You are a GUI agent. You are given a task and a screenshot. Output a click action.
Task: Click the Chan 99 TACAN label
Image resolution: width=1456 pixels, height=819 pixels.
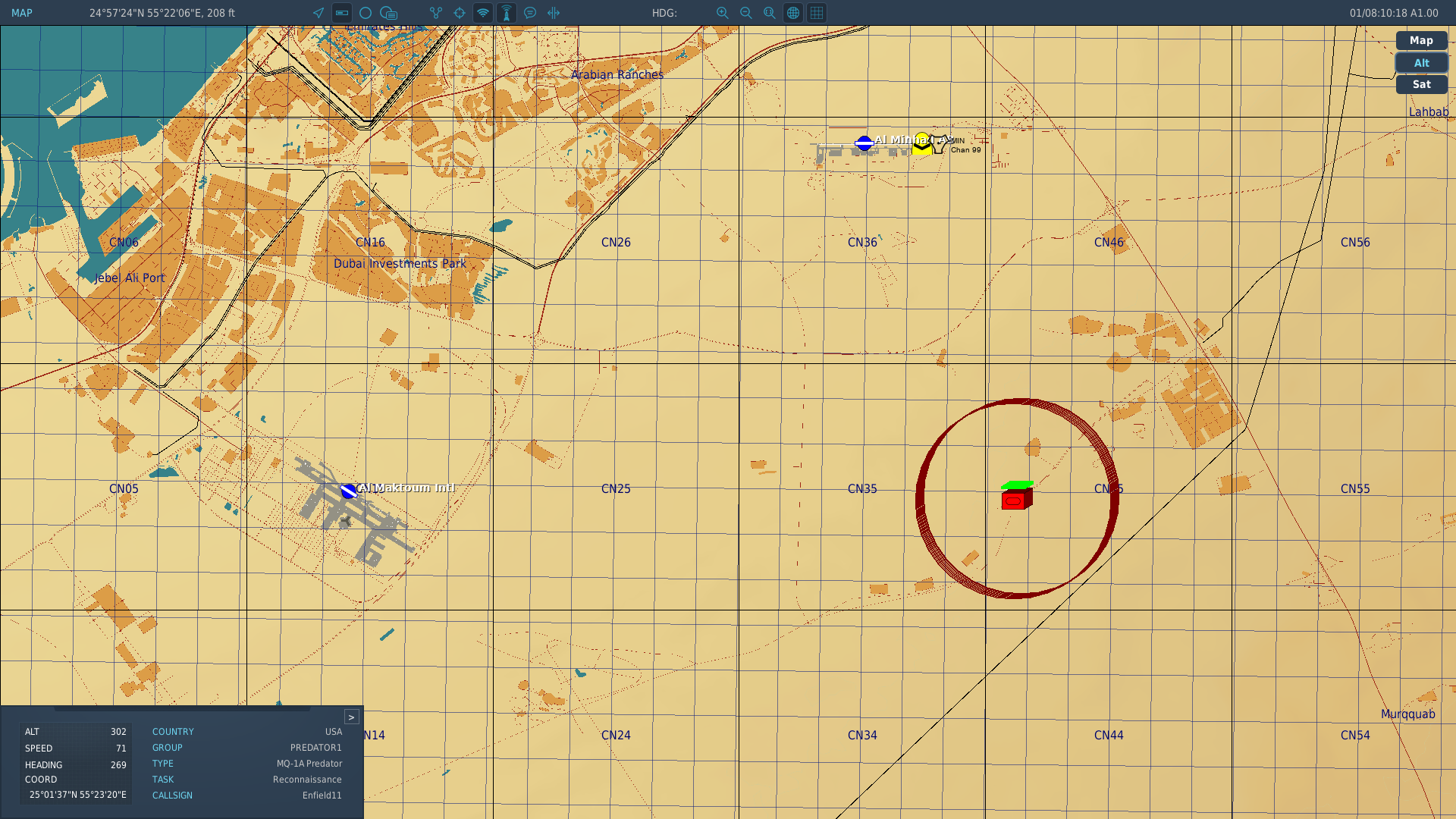(x=965, y=149)
